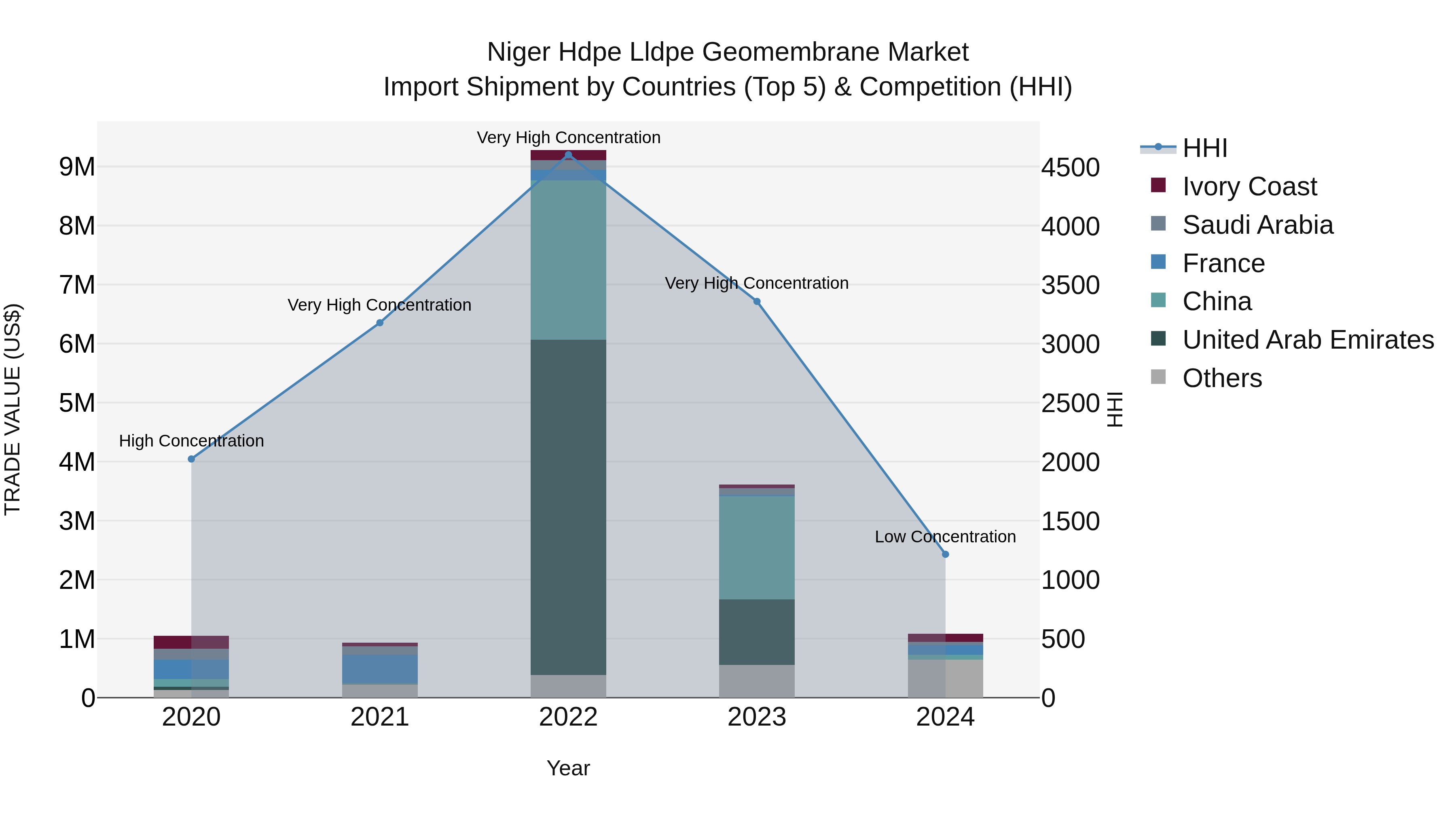Toggle United Arab Emirates legend label

pos(1308,340)
